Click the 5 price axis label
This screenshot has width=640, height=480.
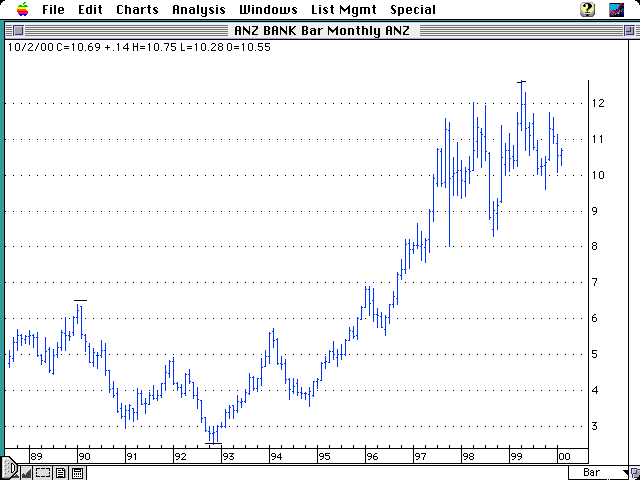point(595,354)
